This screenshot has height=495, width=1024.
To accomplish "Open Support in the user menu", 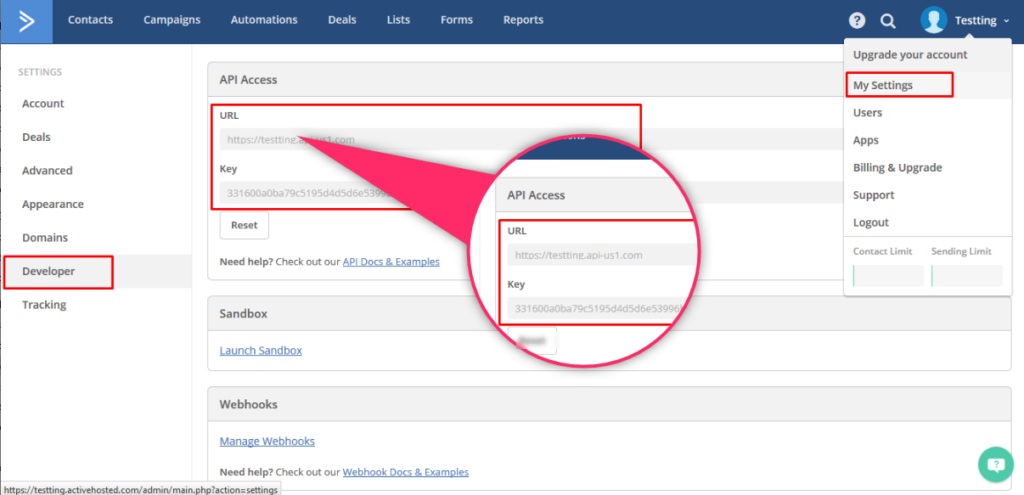I will point(873,195).
